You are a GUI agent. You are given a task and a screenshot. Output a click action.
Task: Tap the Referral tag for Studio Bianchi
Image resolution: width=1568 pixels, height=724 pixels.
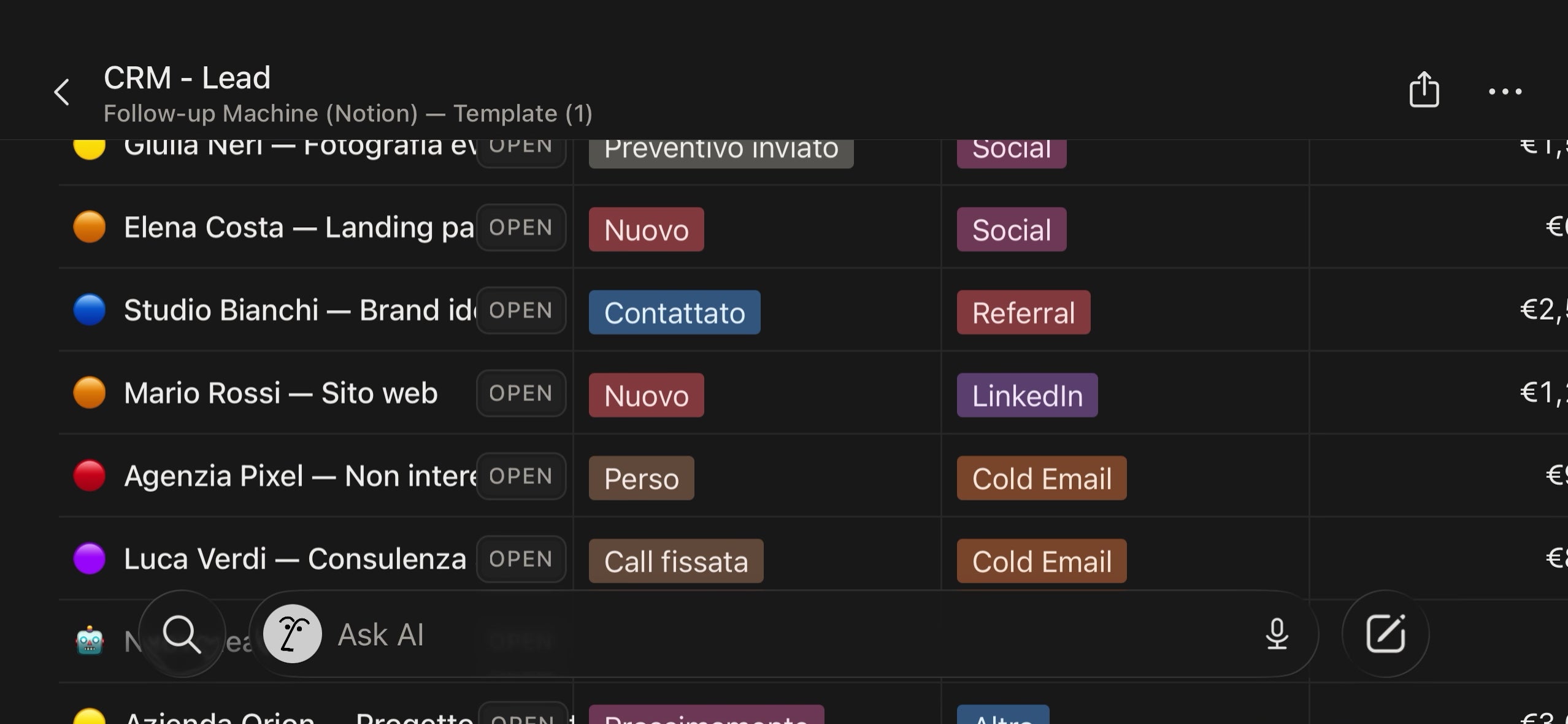1023,312
